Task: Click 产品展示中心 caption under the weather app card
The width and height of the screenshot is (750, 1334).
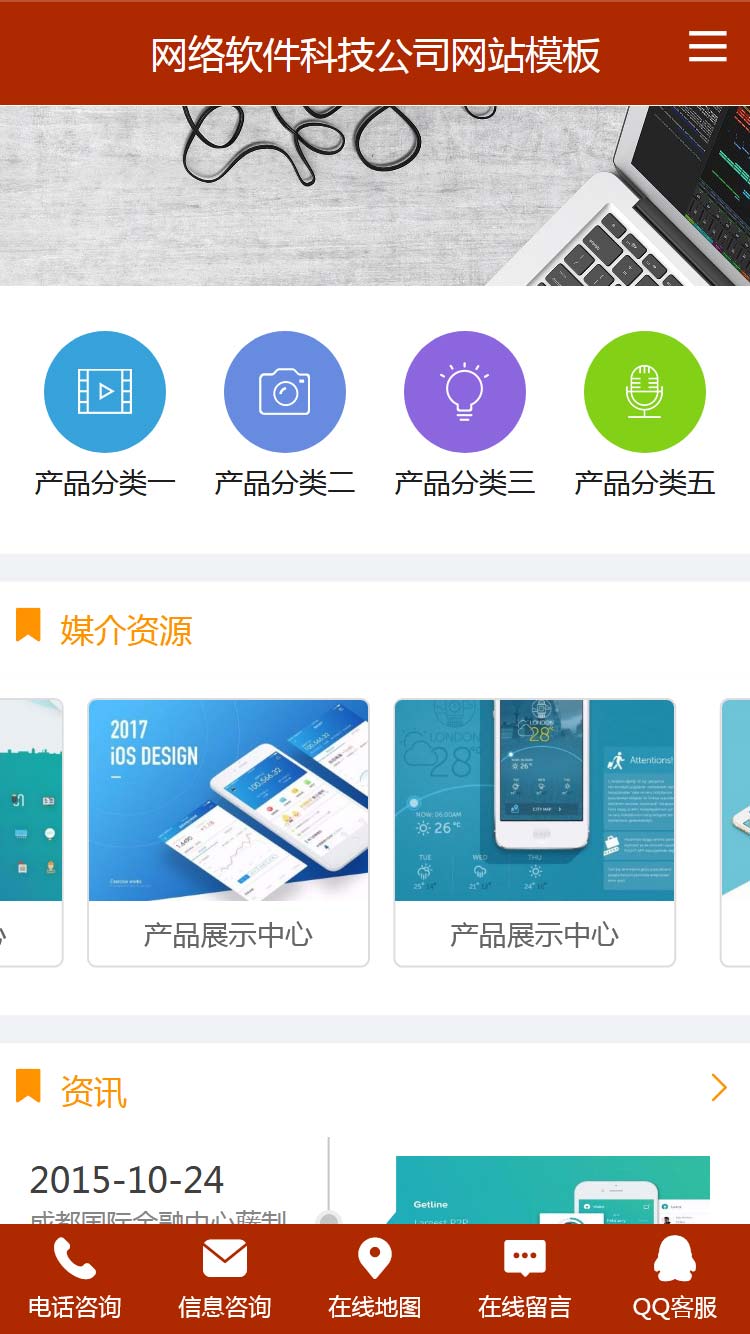Action: click(x=535, y=935)
